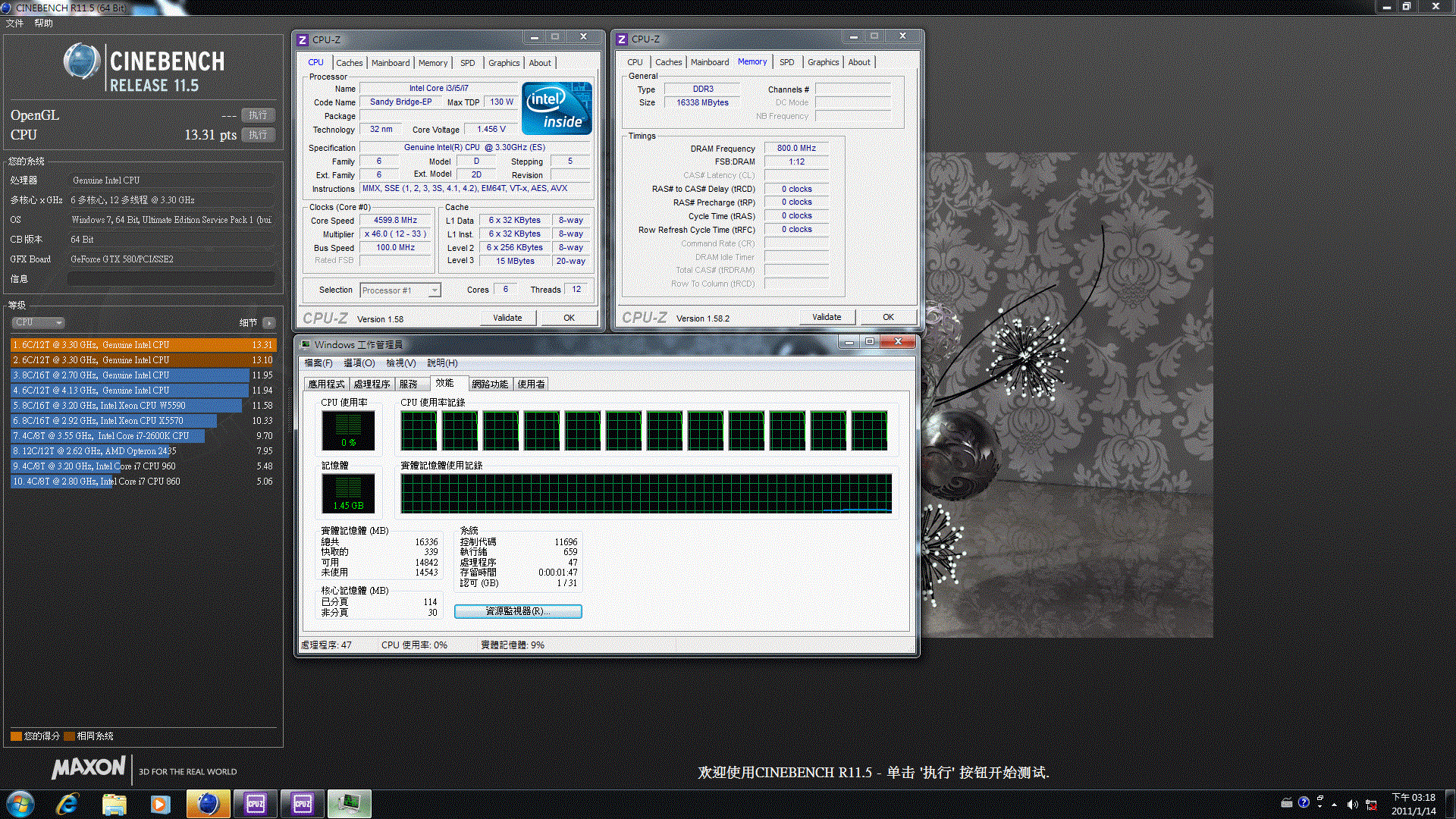This screenshot has width=1456, height=819.
Task: Switch to 網路功能 tab in Task Manager
Action: pos(490,384)
